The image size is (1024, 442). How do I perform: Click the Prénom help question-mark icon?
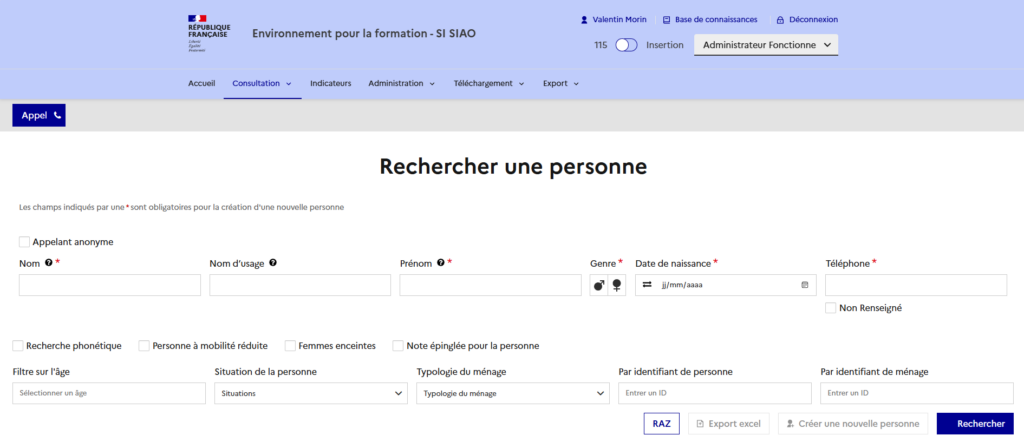440,263
